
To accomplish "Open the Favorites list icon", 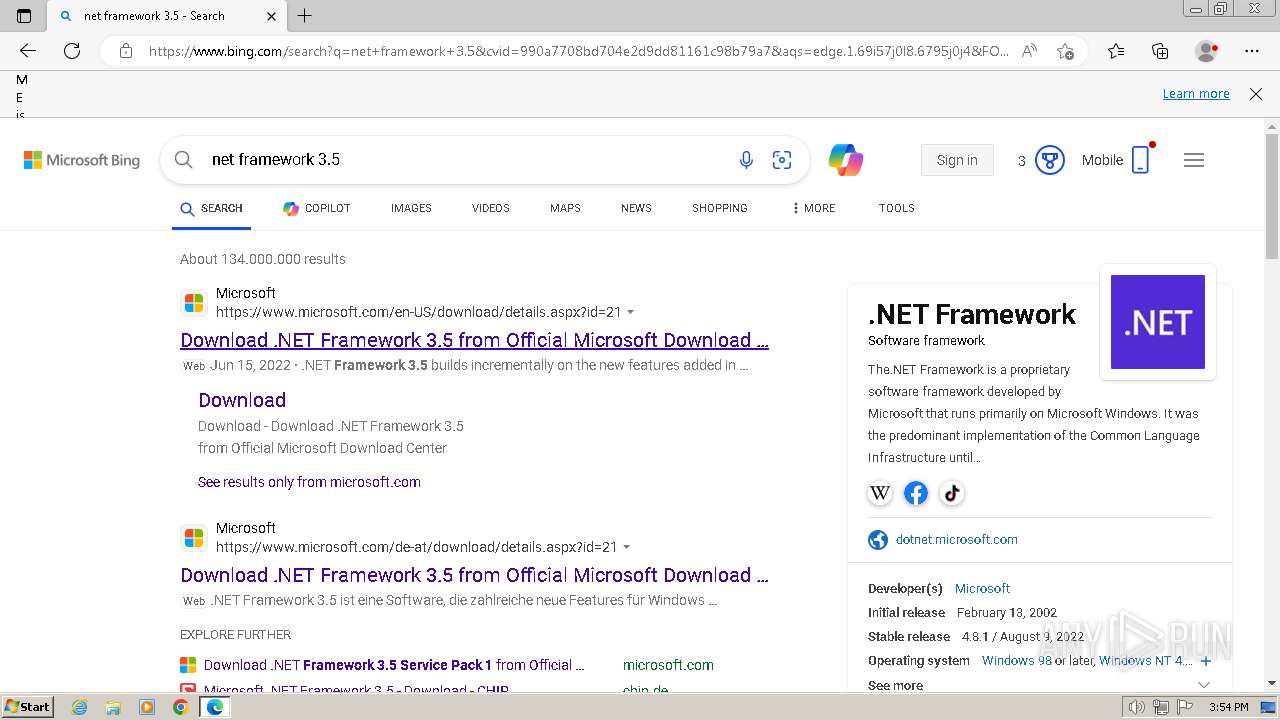I will [1116, 51].
